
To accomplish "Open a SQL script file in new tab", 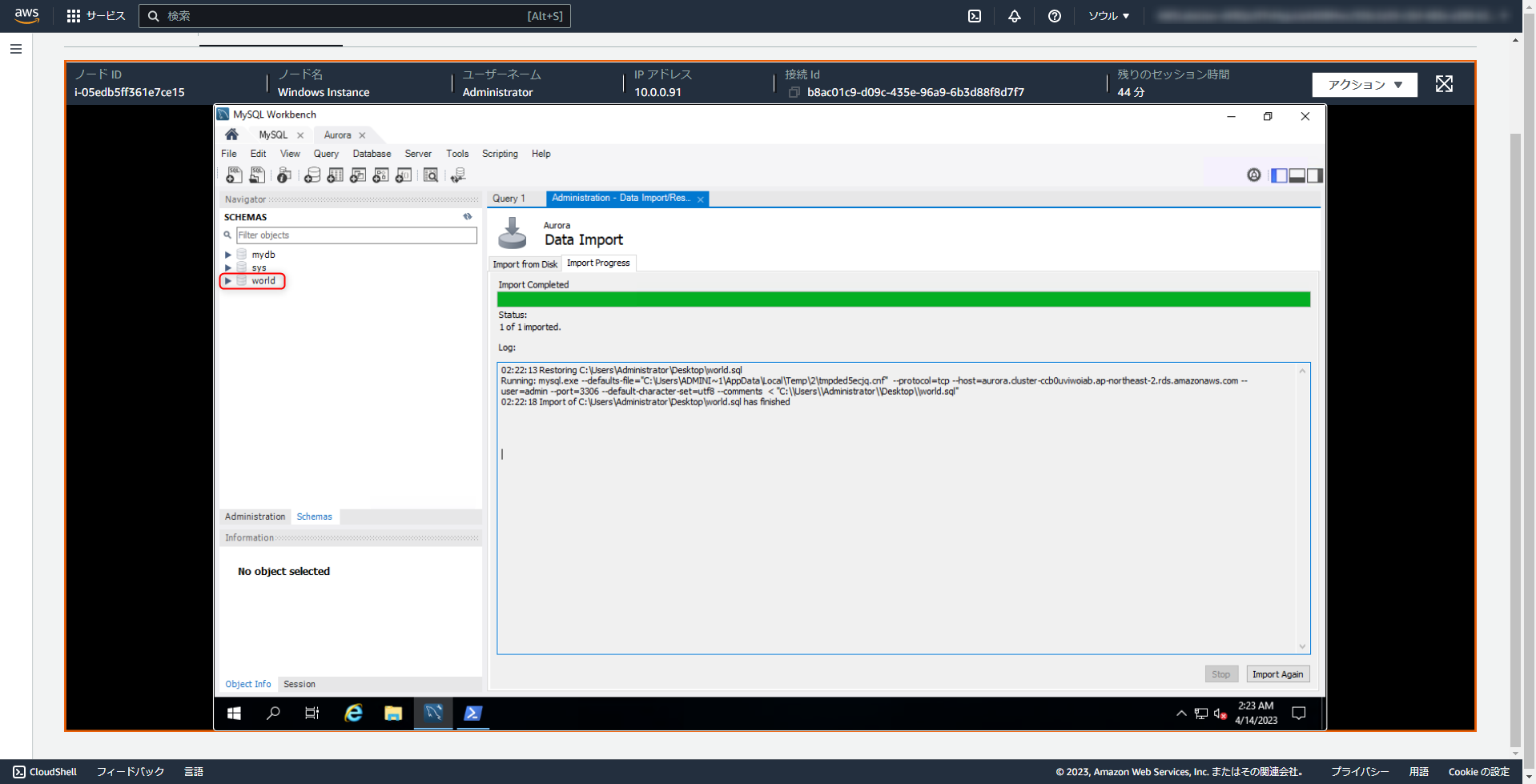I will click(x=257, y=175).
